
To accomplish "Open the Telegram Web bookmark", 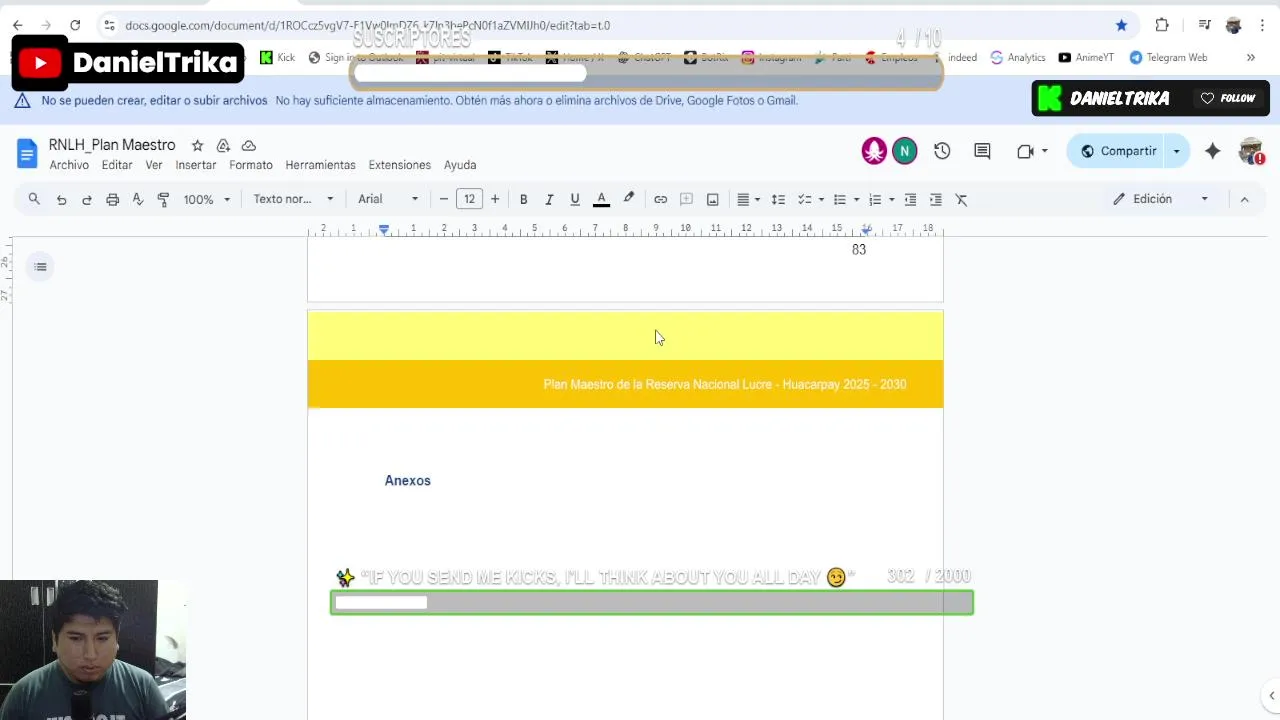I will (x=1168, y=57).
